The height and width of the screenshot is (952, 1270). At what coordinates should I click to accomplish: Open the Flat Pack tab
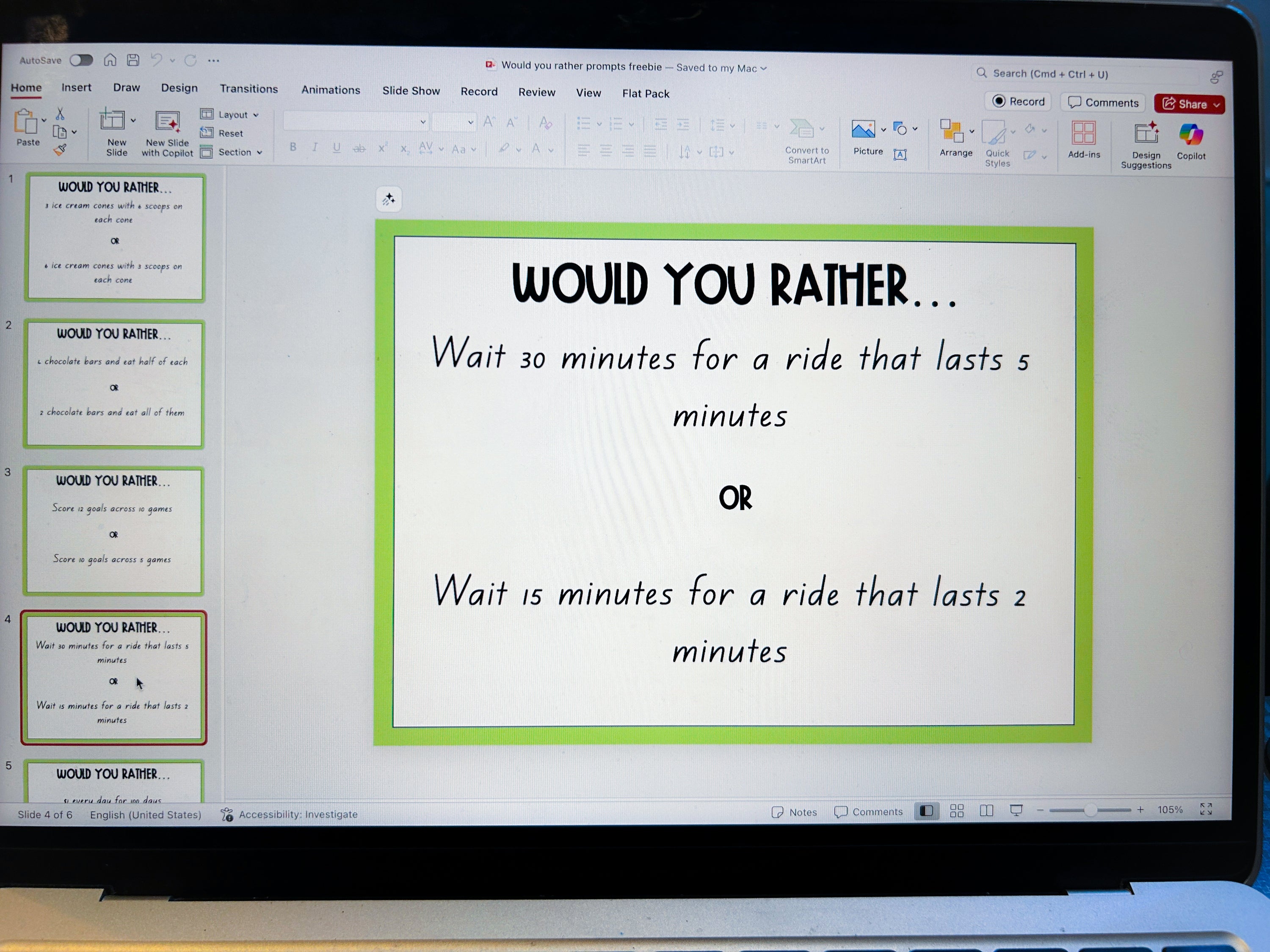tap(646, 93)
